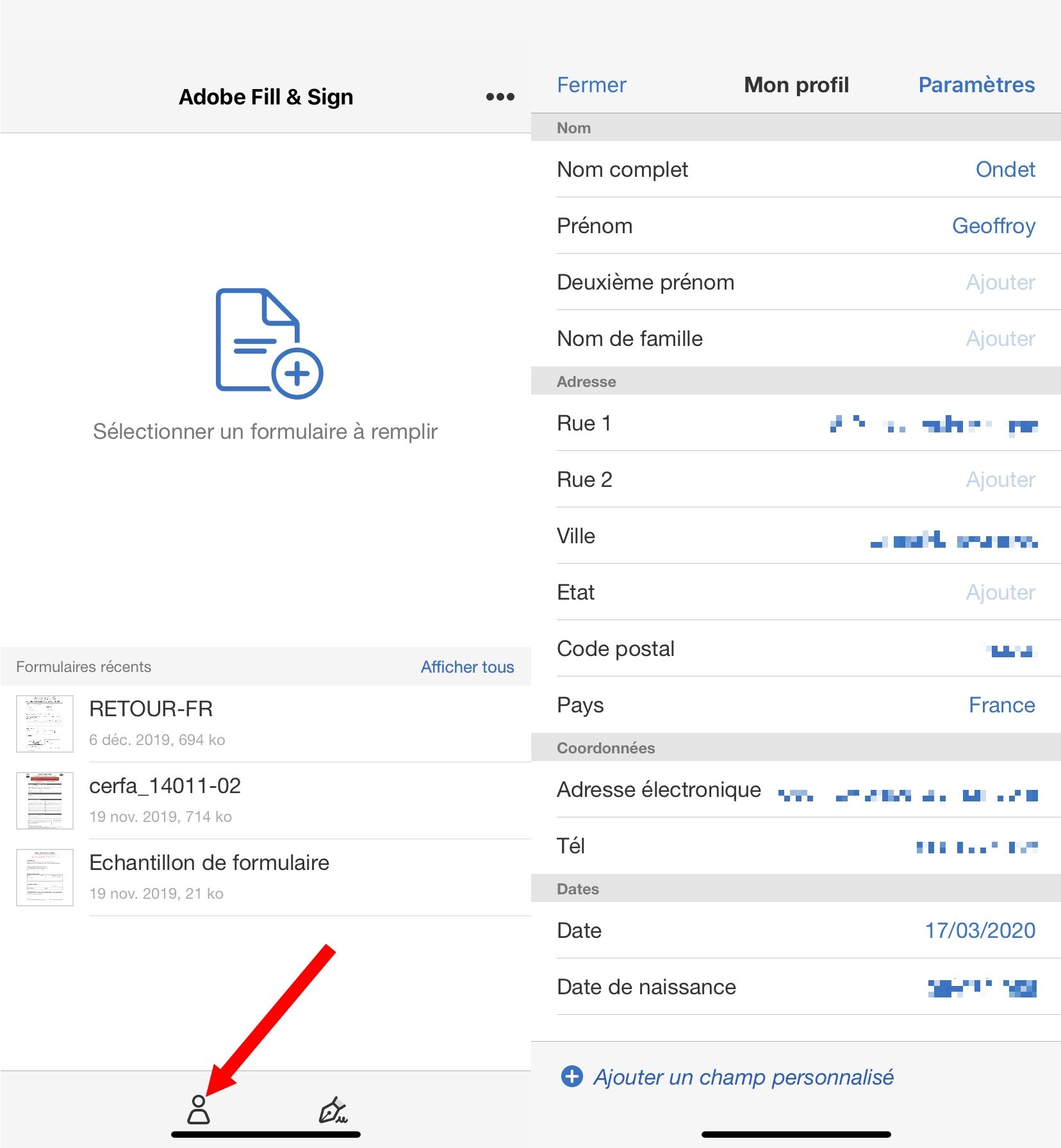Close profile with Fermer

(591, 85)
